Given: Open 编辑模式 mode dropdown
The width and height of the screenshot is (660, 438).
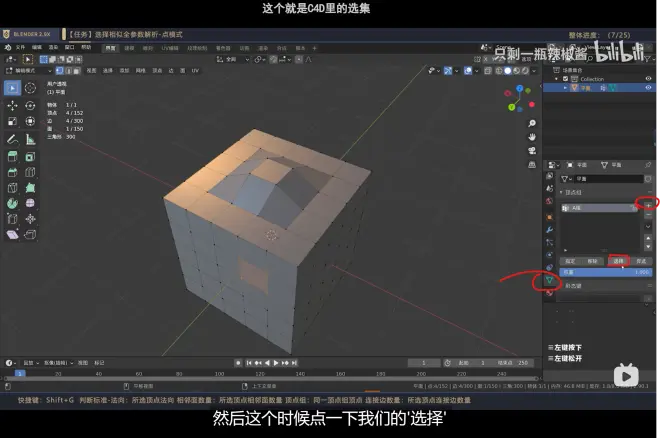Looking at the screenshot, I should point(29,71).
